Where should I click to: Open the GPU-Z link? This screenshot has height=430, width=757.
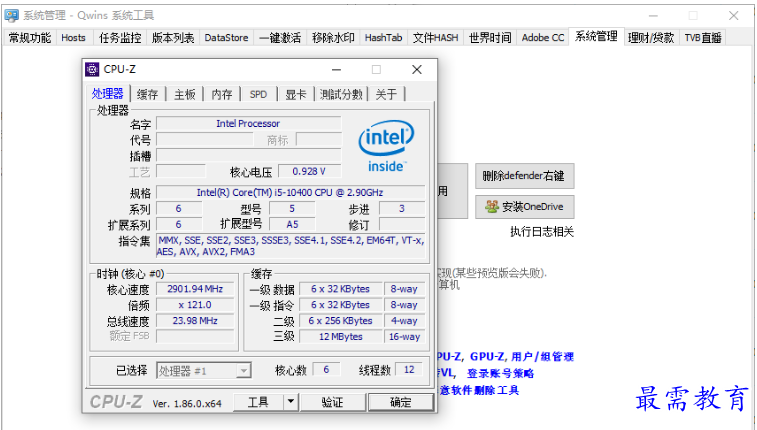pos(488,357)
